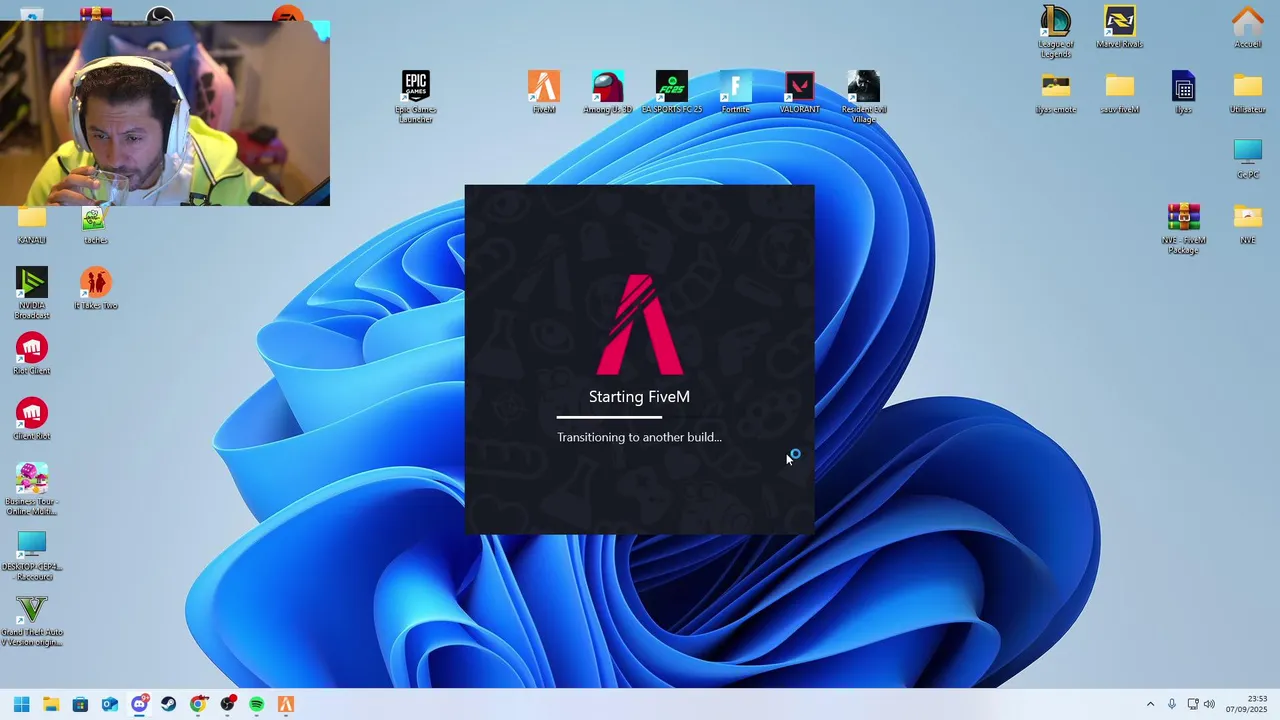
Task: Open Resident Evil Village shortcut
Action: pos(863,96)
